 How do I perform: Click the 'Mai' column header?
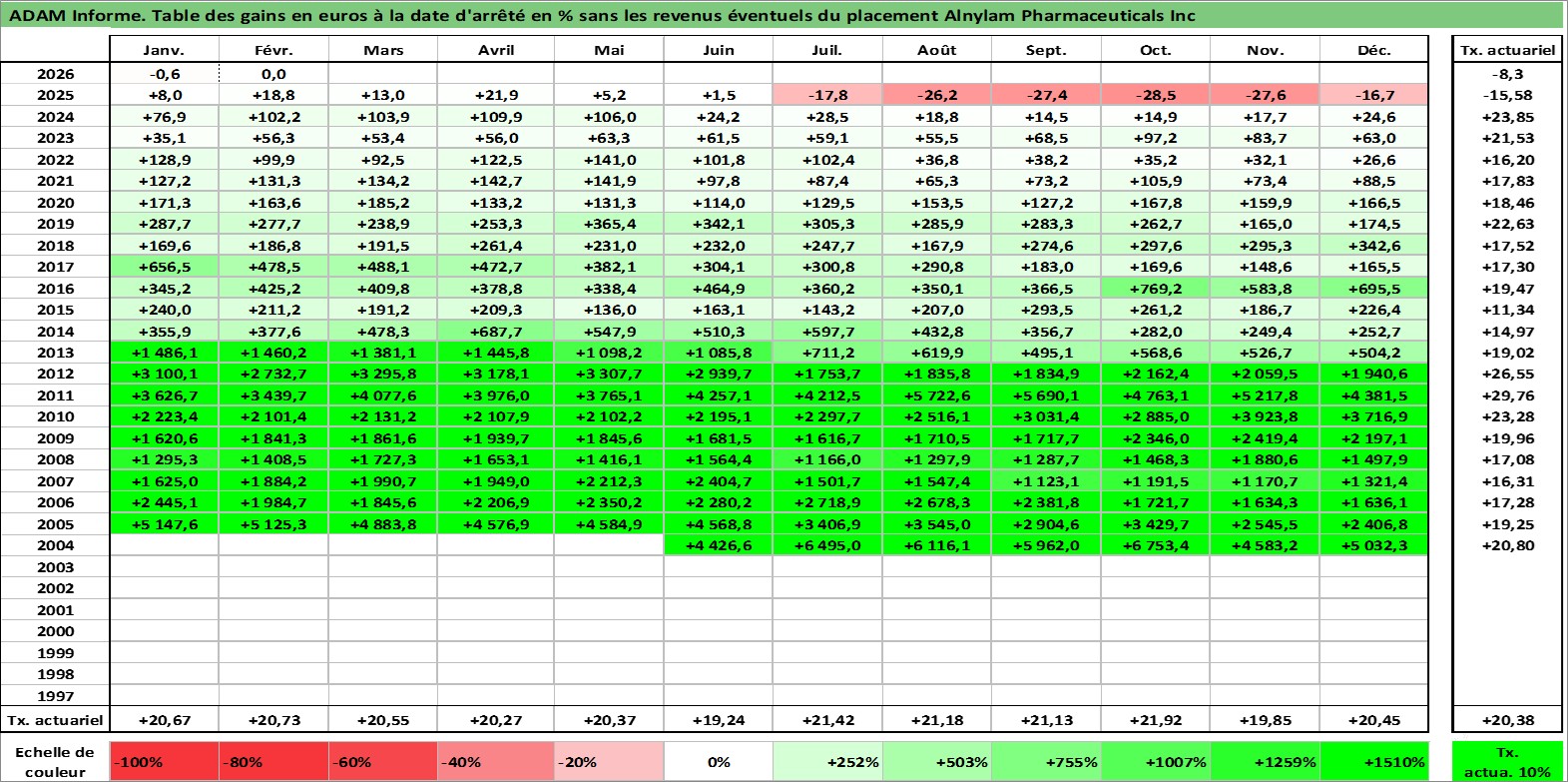tap(609, 50)
